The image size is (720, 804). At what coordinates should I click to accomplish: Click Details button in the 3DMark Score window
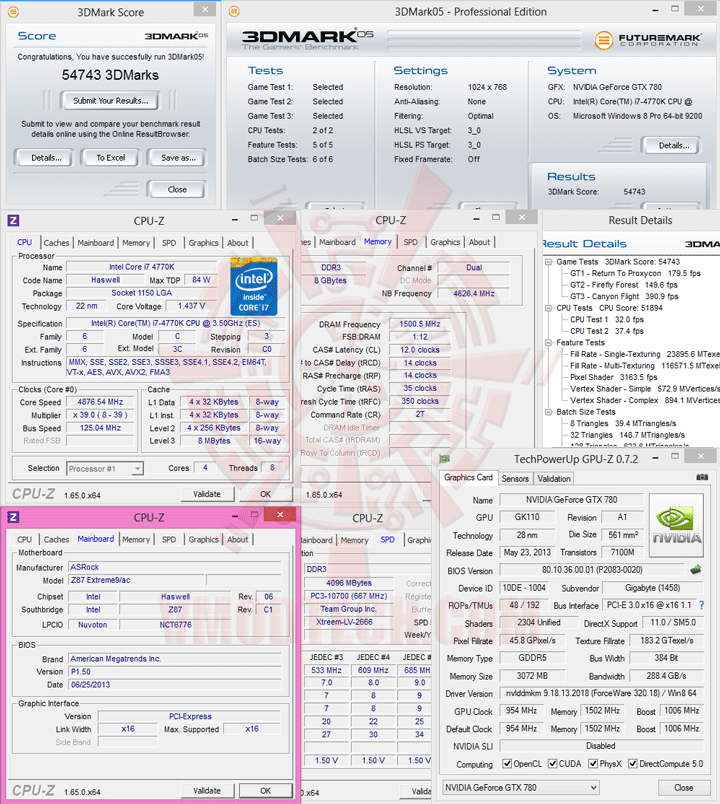pyautogui.click(x=46, y=158)
